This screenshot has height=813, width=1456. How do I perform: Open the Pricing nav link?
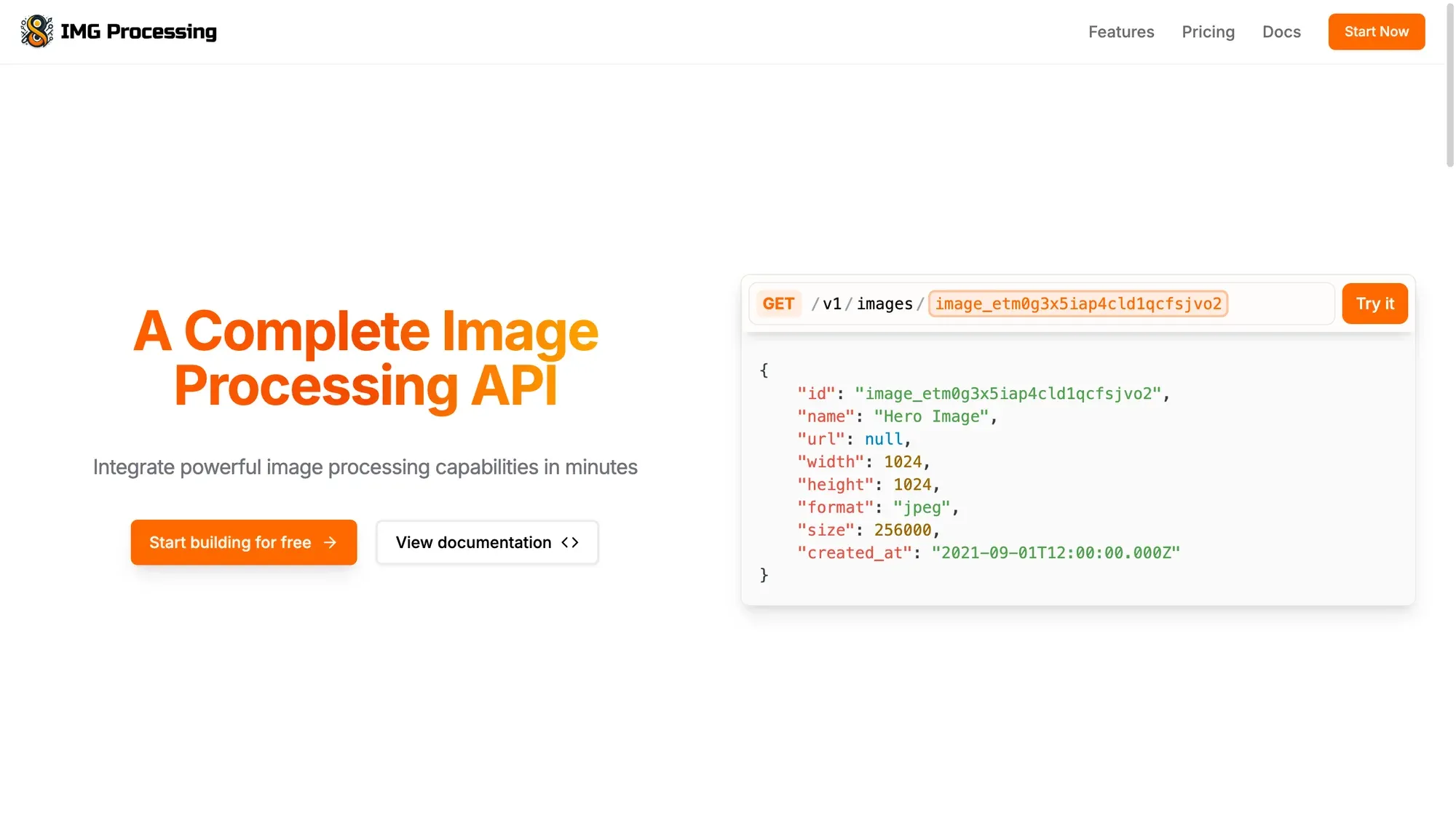pyautogui.click(x=1208, y=32)
